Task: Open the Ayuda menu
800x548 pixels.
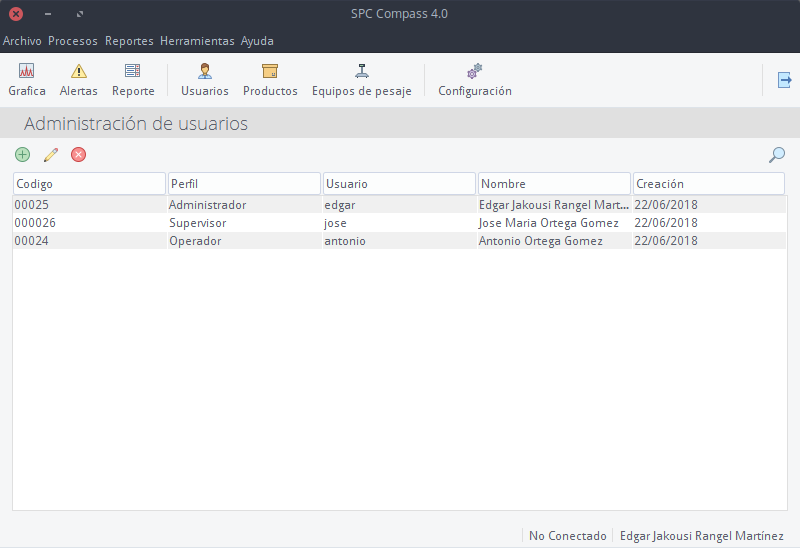Action: [x=257, y=41]
